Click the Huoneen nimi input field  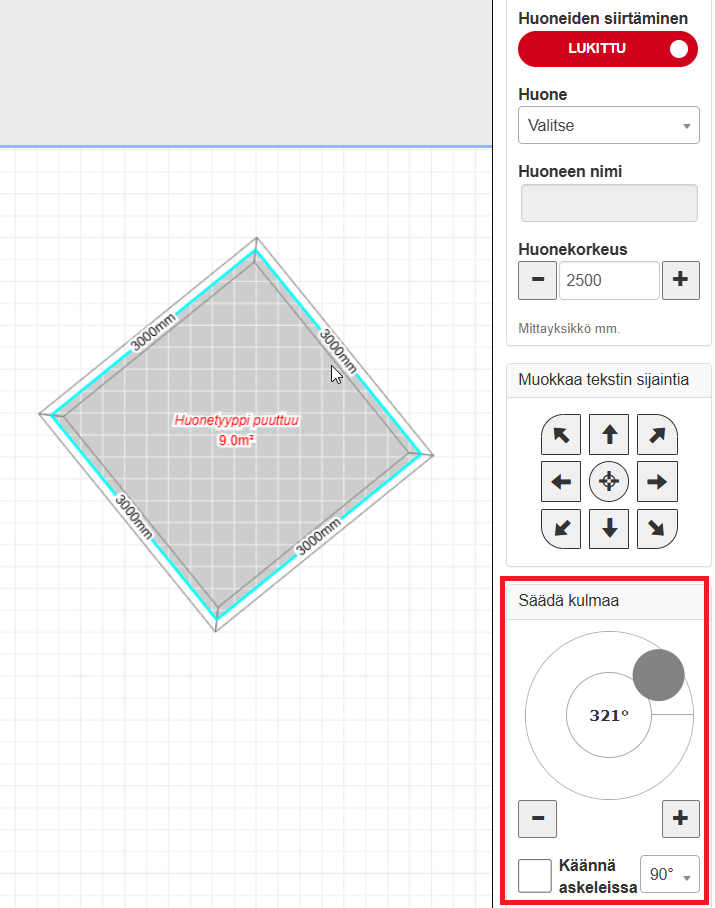(x=609, y=203)
